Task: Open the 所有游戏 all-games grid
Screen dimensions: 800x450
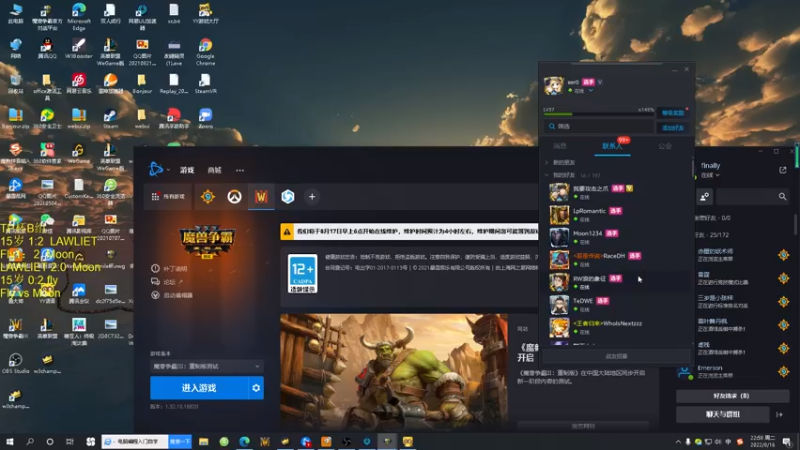Action: click(168, 196)
